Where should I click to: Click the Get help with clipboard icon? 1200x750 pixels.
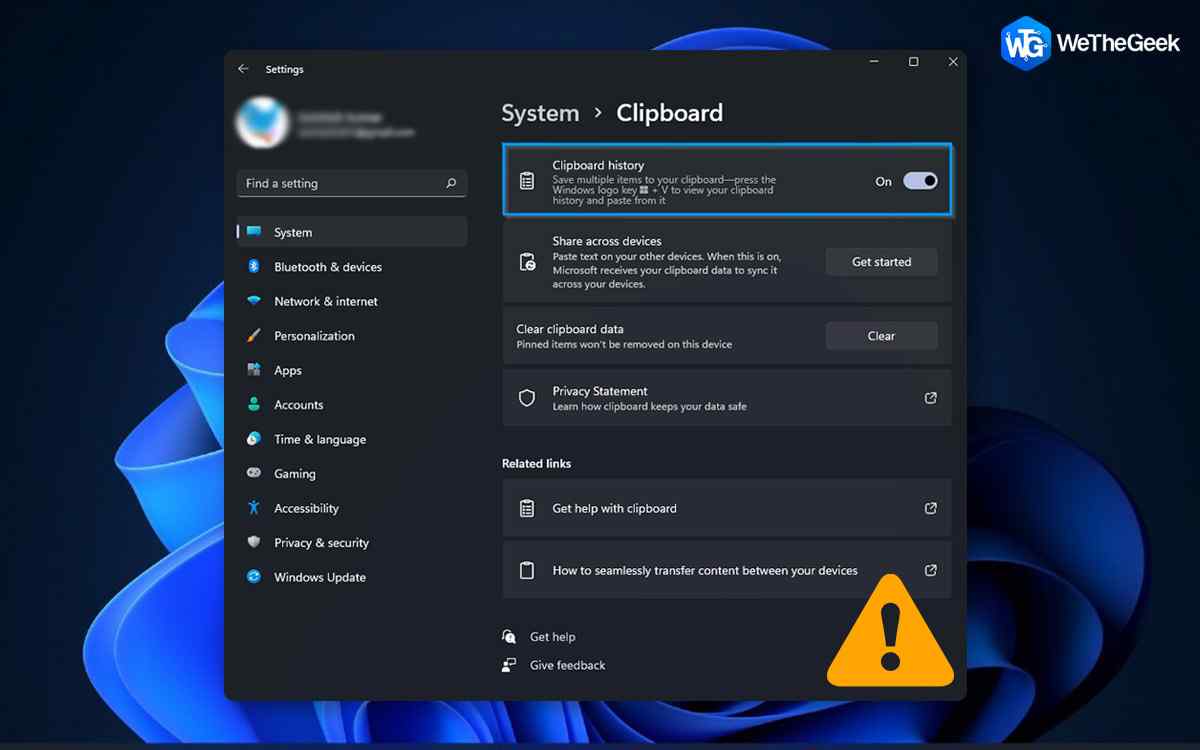coord(527,508)
